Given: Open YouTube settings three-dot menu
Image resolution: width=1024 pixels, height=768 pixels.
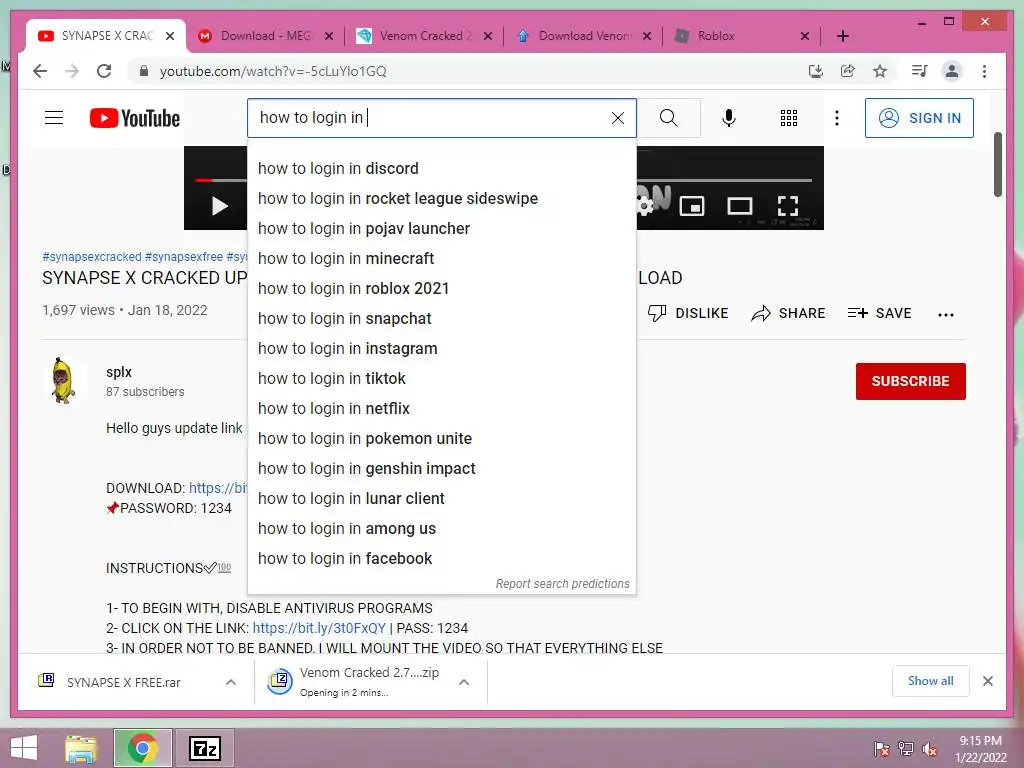Looking at the screenshot, I should pyautogui.click(x=837, y=118).
